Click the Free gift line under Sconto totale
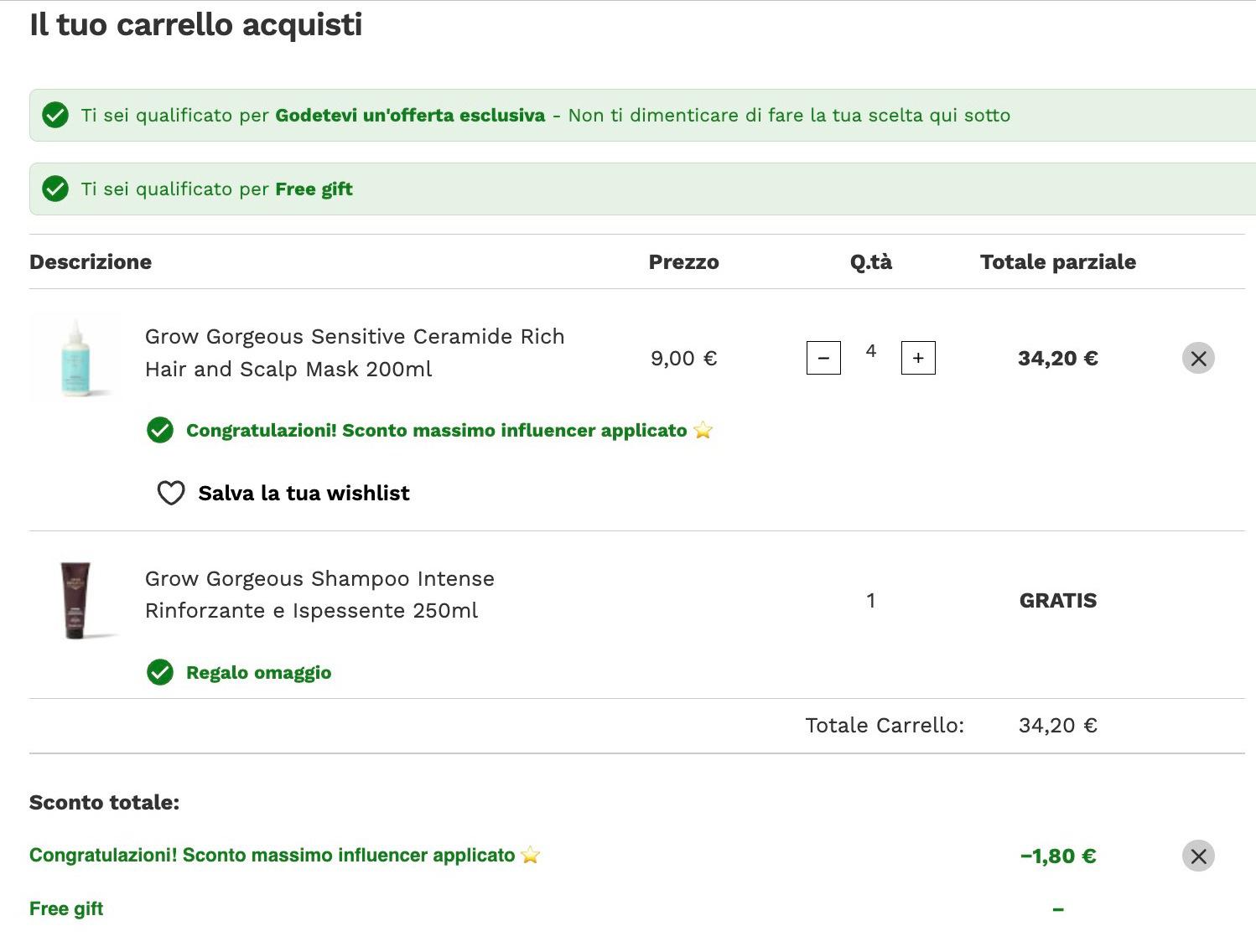The image size is (1256, 952). (x=66, y=908)
